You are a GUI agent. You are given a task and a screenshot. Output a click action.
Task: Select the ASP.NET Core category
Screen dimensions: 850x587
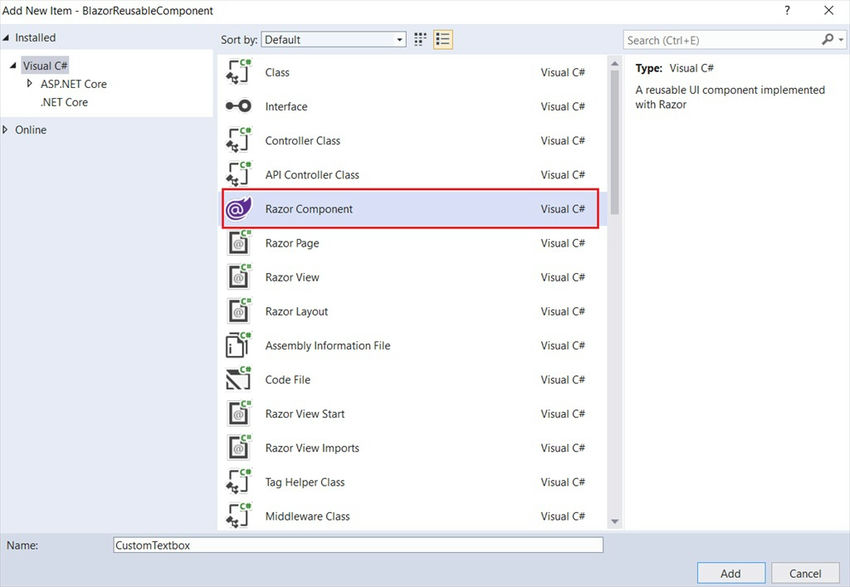[74, 84]
